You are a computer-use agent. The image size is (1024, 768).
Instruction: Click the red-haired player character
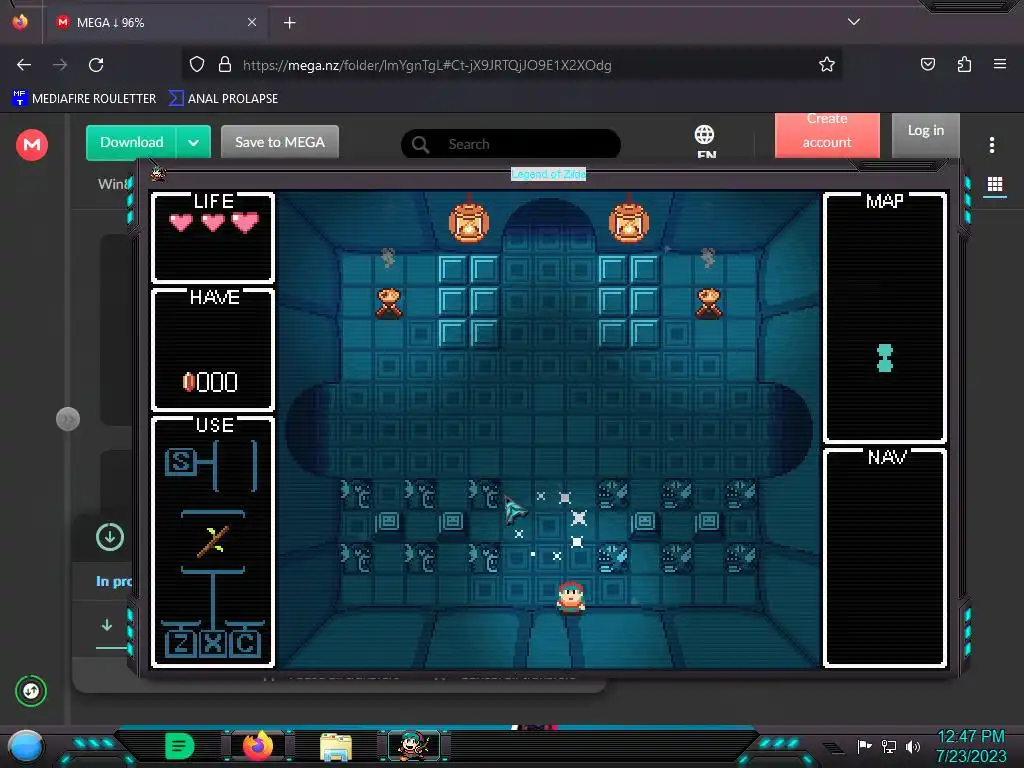(571, 598)
